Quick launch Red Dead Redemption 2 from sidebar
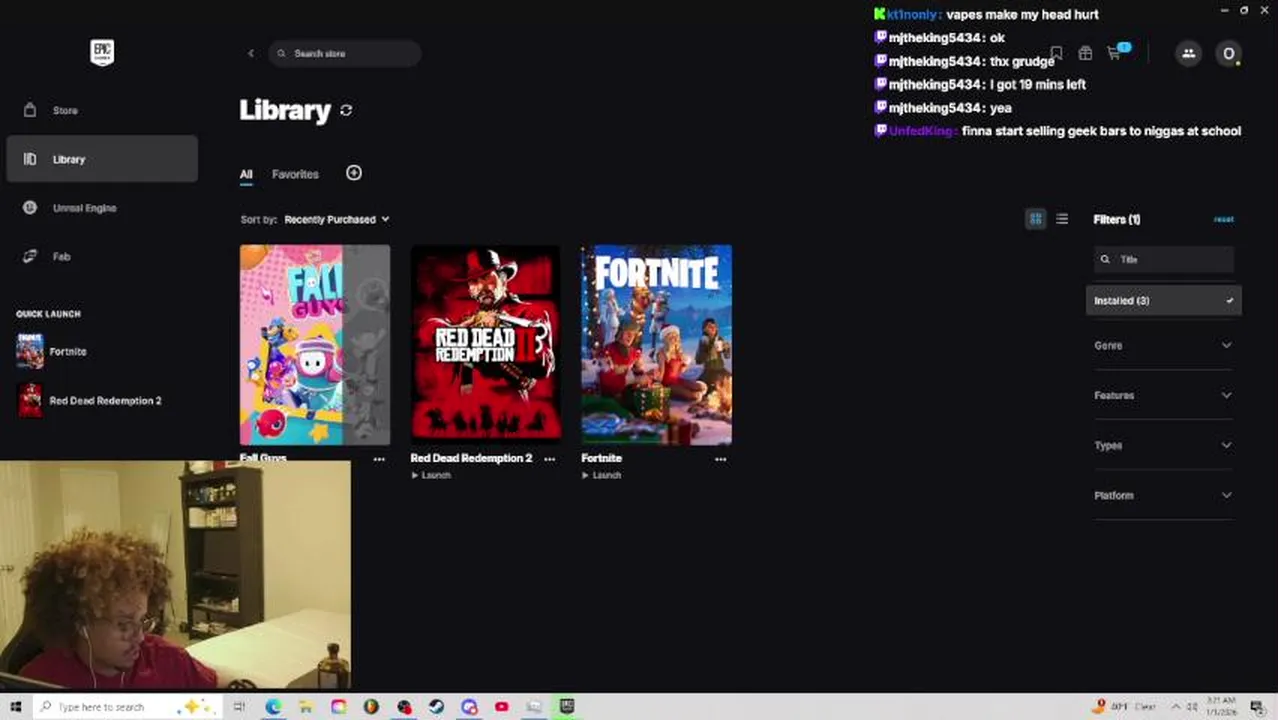 (89, 401)
